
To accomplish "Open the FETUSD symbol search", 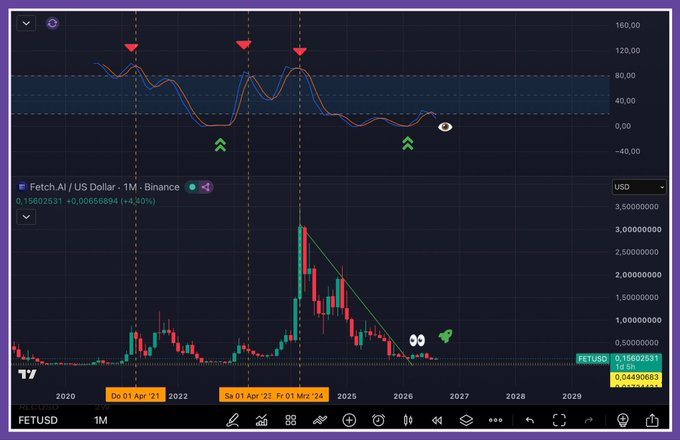I will [x=38, y=420].
